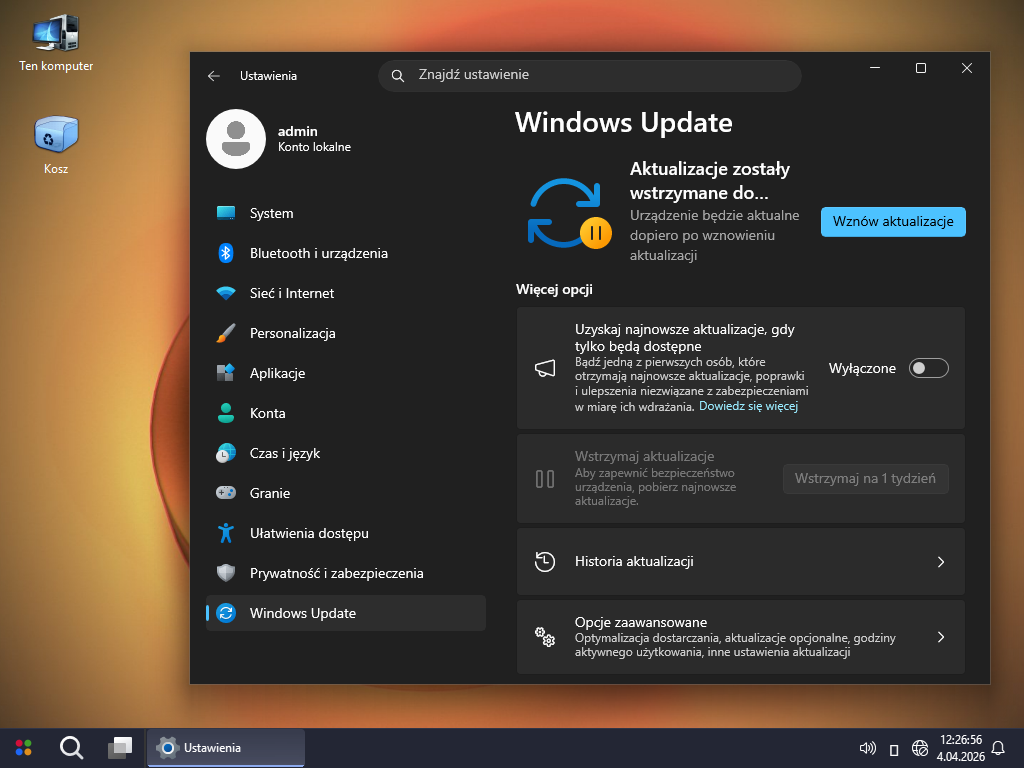This screenshot has height=768, width=1024.
Task: Follow the Dowiedz się więcej link
Action: pos(748,407)
